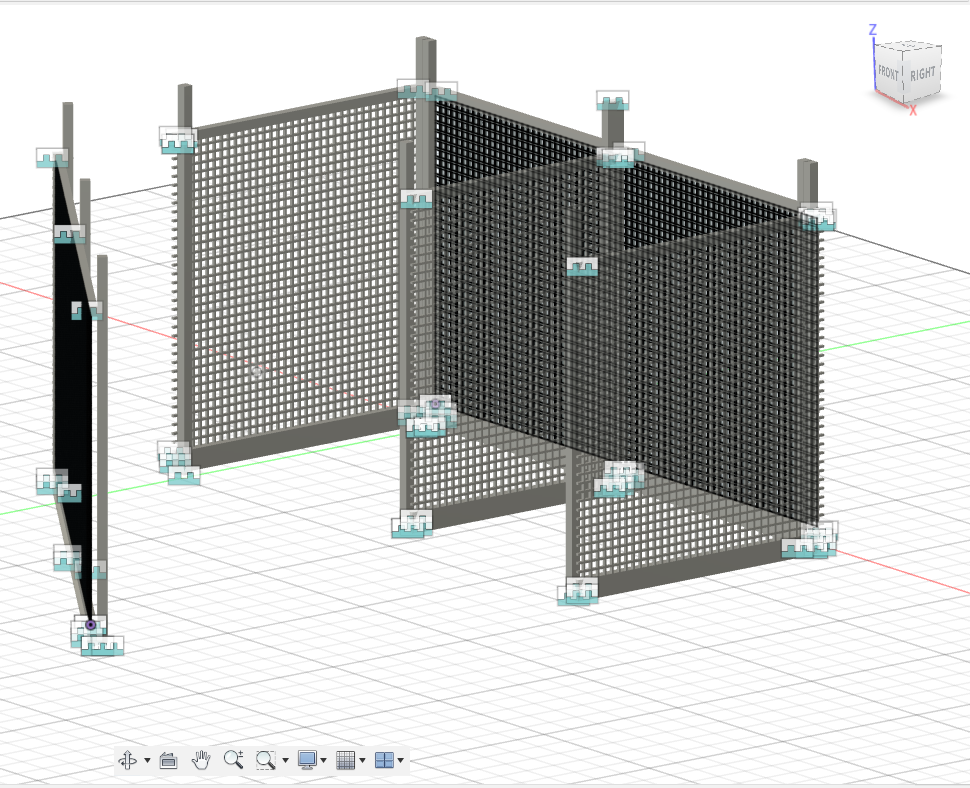Select the Pan hand tool
The height and width of the screenshot is (788, 970).
[x=201, y=760]
